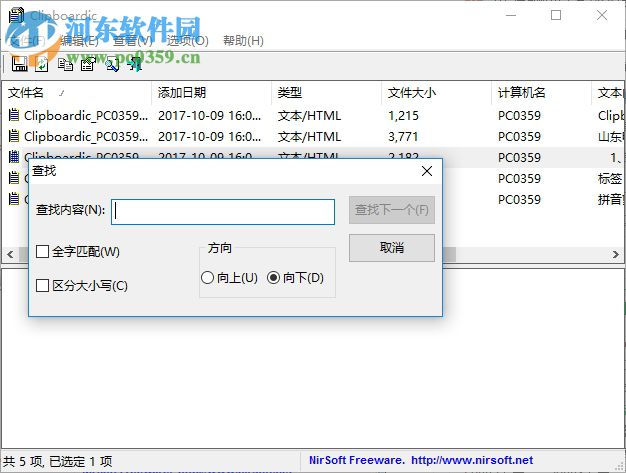The image size is (626, 473).
Task: Open the 选项(O) menu
Action: coord(187,40)
